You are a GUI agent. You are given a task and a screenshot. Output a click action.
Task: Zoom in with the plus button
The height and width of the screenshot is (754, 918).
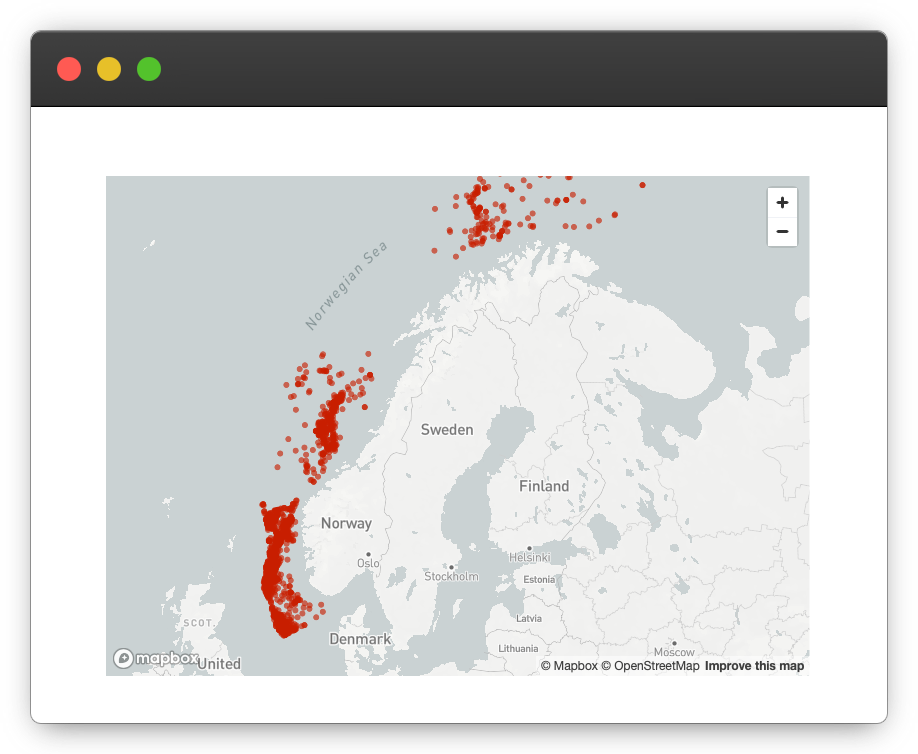[x=782, y=202]
